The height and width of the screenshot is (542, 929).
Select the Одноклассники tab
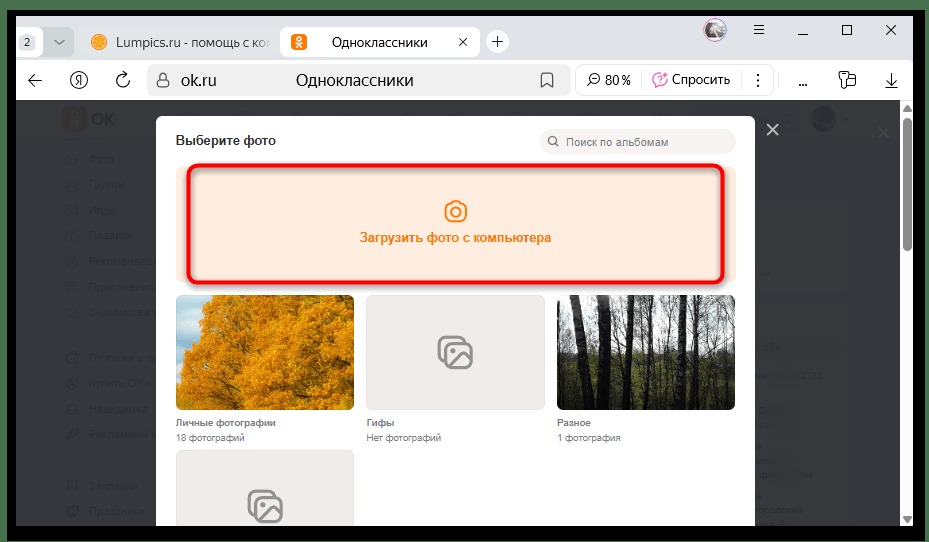pyautogui.click(x=379, y=42)
